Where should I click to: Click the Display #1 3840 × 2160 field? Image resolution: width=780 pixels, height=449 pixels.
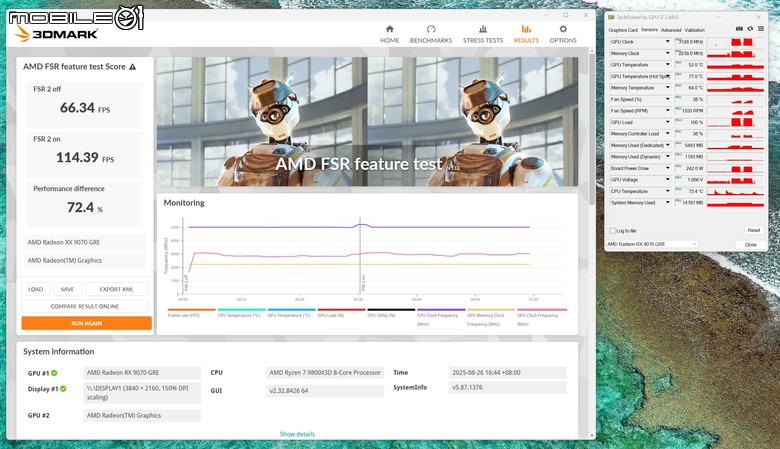click(x=142, y=392)
